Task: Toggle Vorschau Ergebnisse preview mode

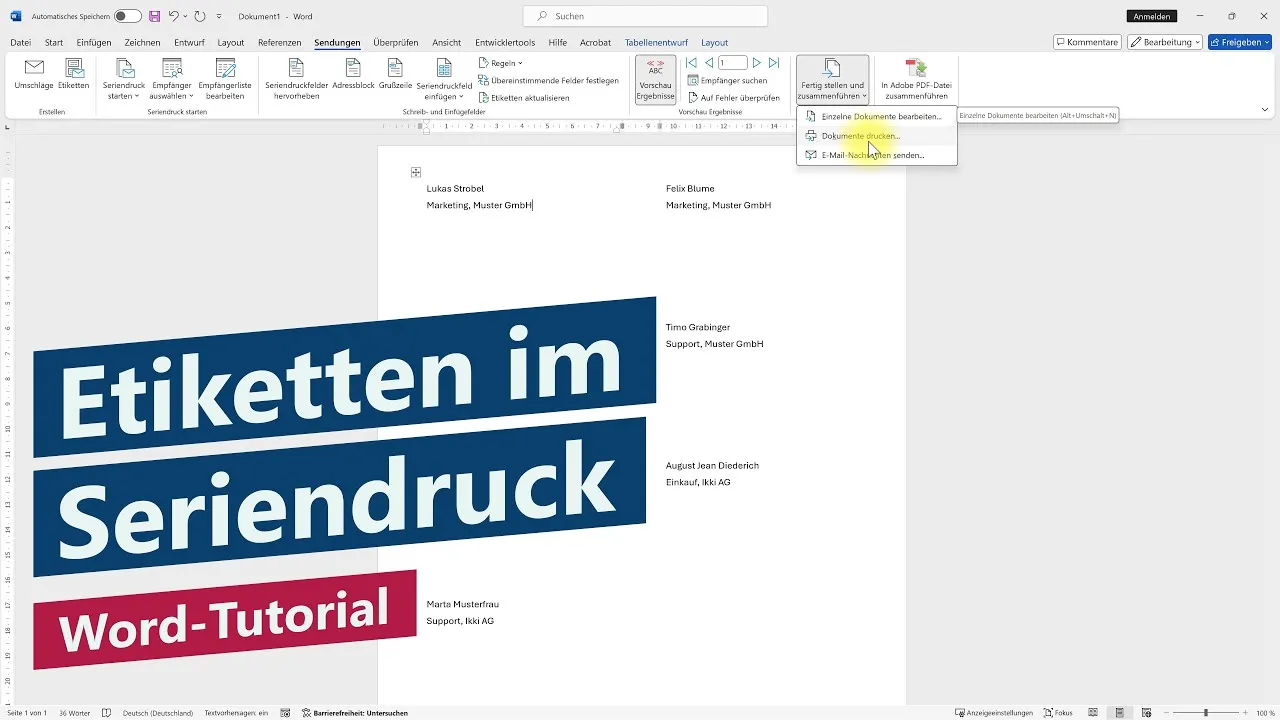Action: coord(655,78)
